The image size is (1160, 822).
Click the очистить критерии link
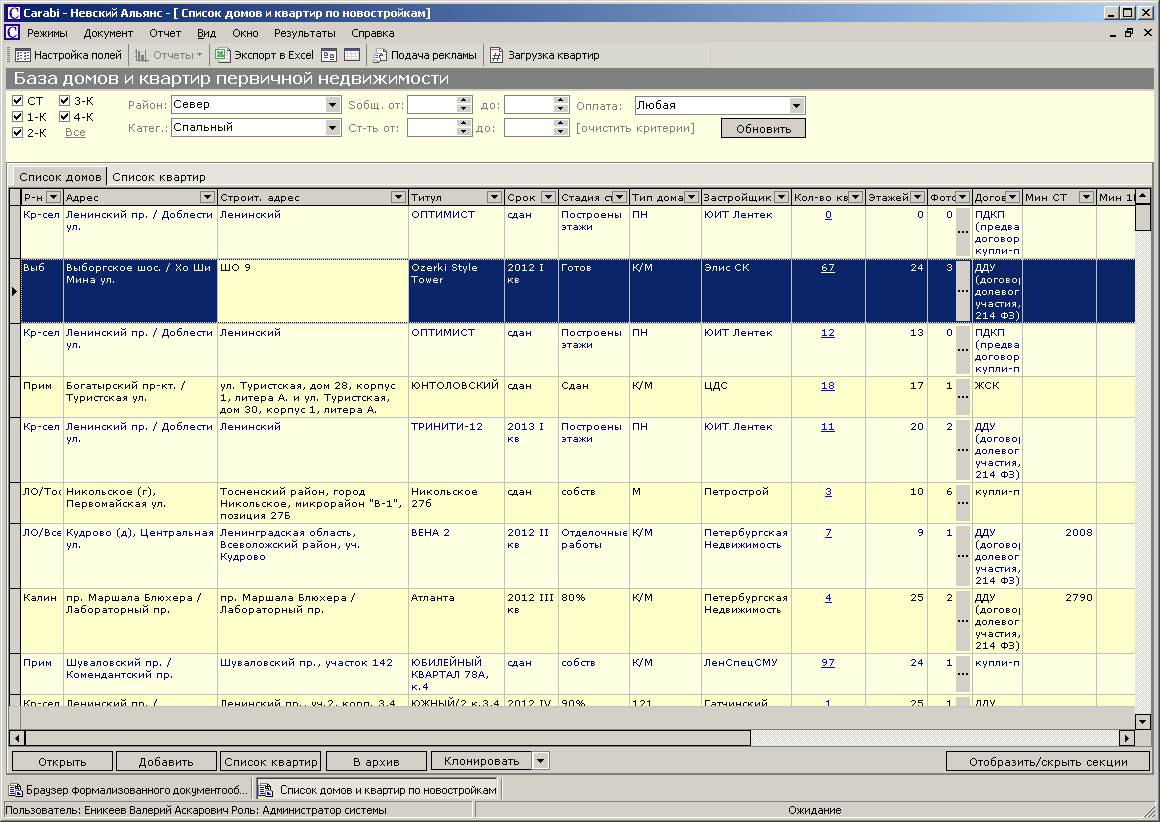click(634, 128)
